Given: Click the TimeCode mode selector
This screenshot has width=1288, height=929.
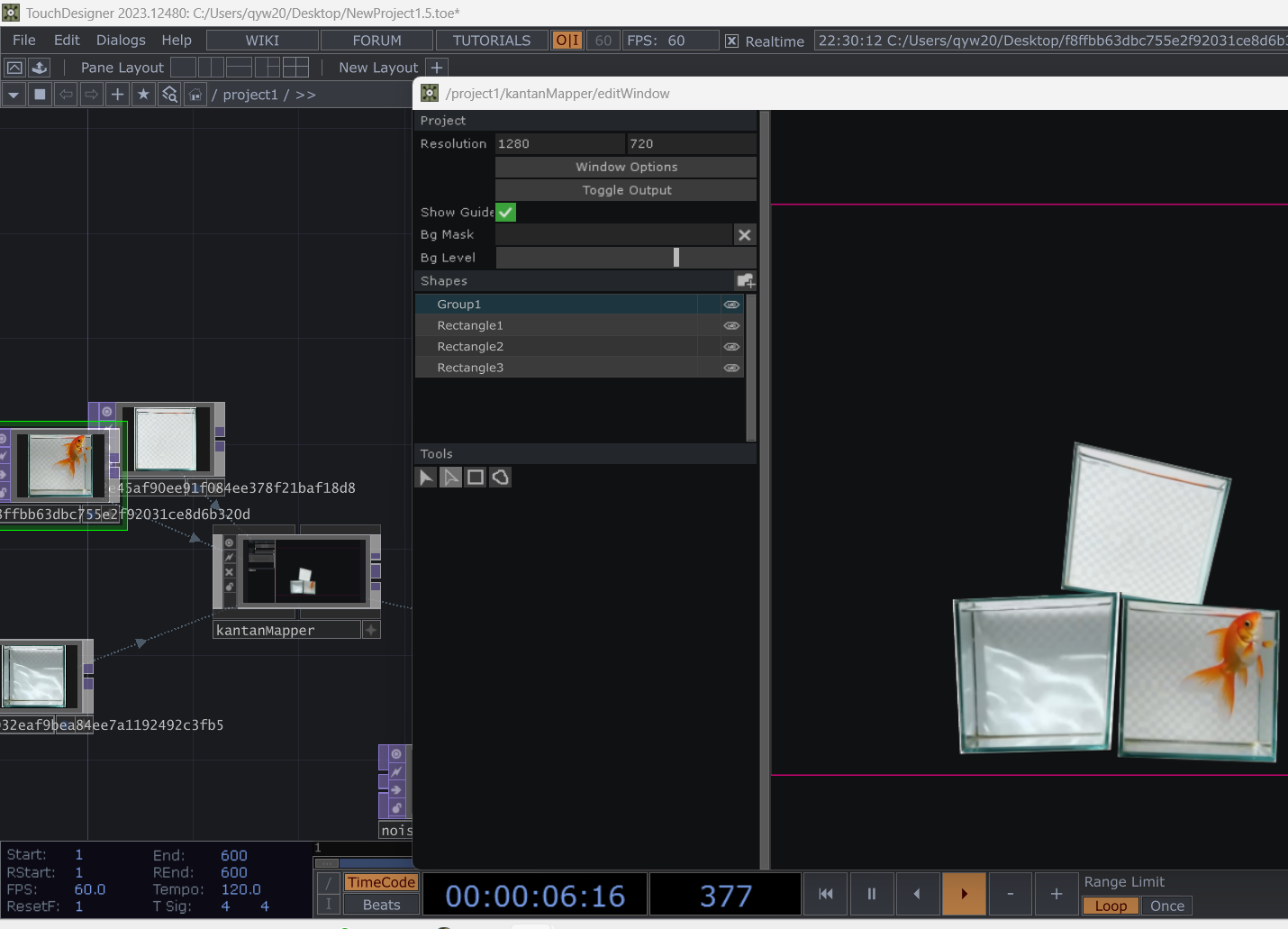Looking at the screenshot, I should (380, 881).
